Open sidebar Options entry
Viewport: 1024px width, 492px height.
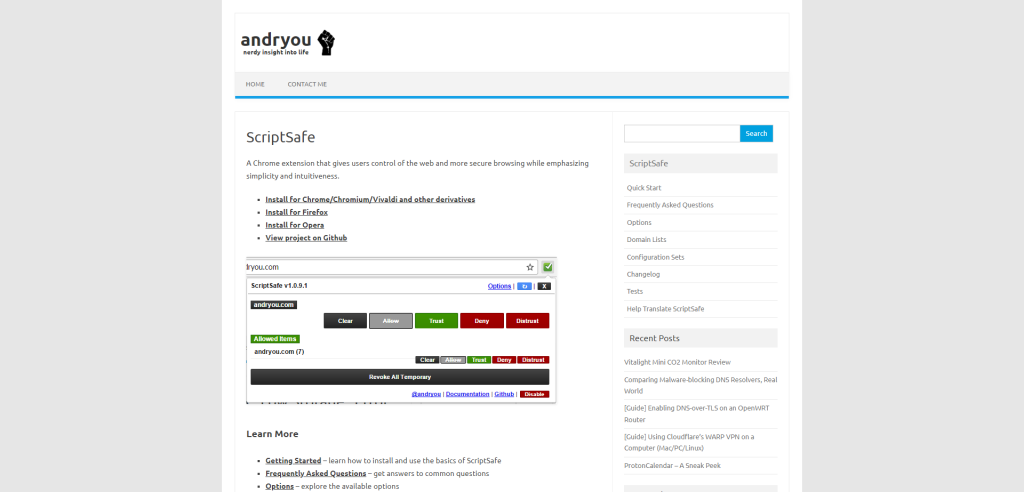coord(639,222)
